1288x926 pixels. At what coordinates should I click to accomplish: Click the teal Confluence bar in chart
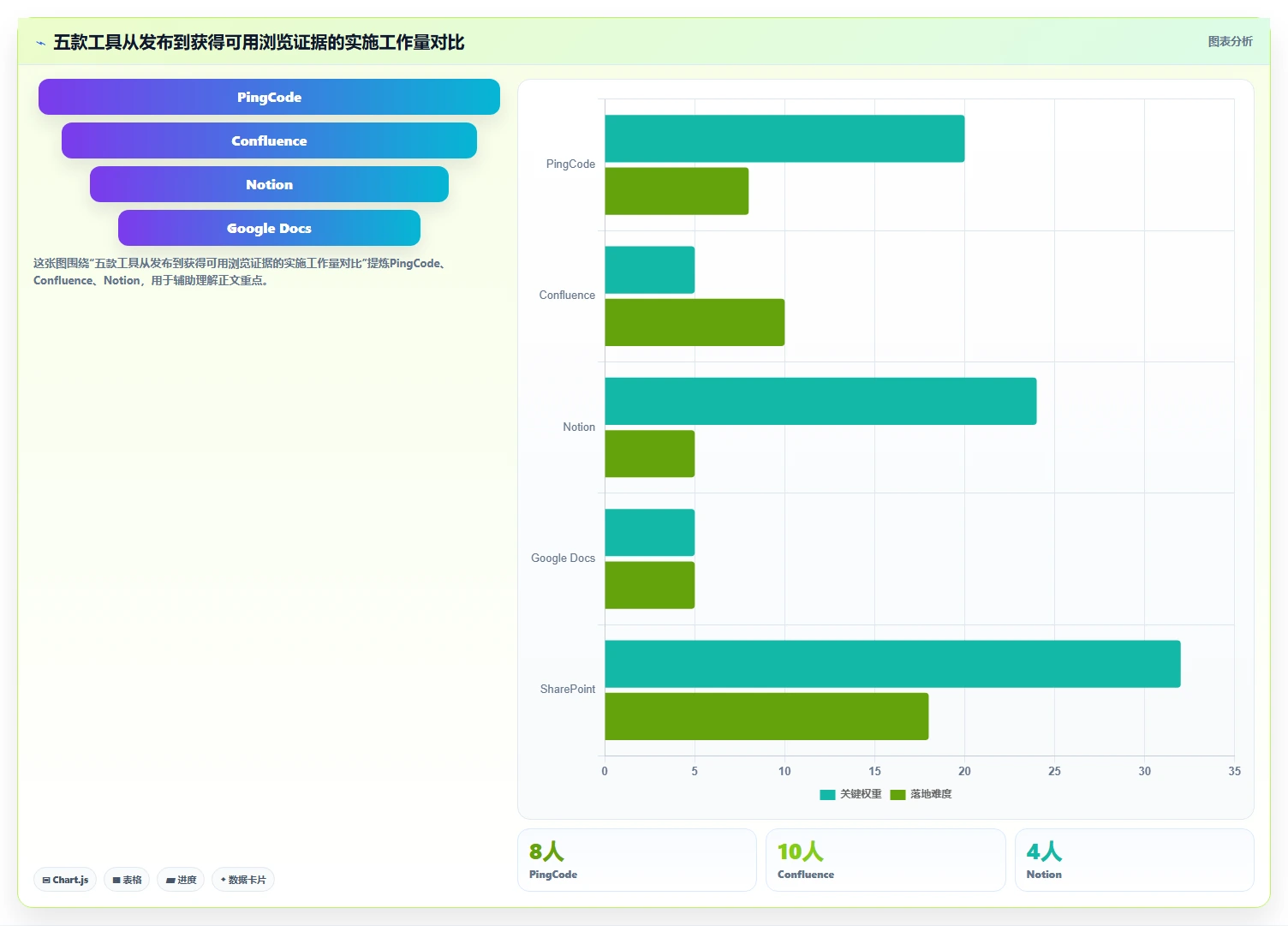[649, 270]
